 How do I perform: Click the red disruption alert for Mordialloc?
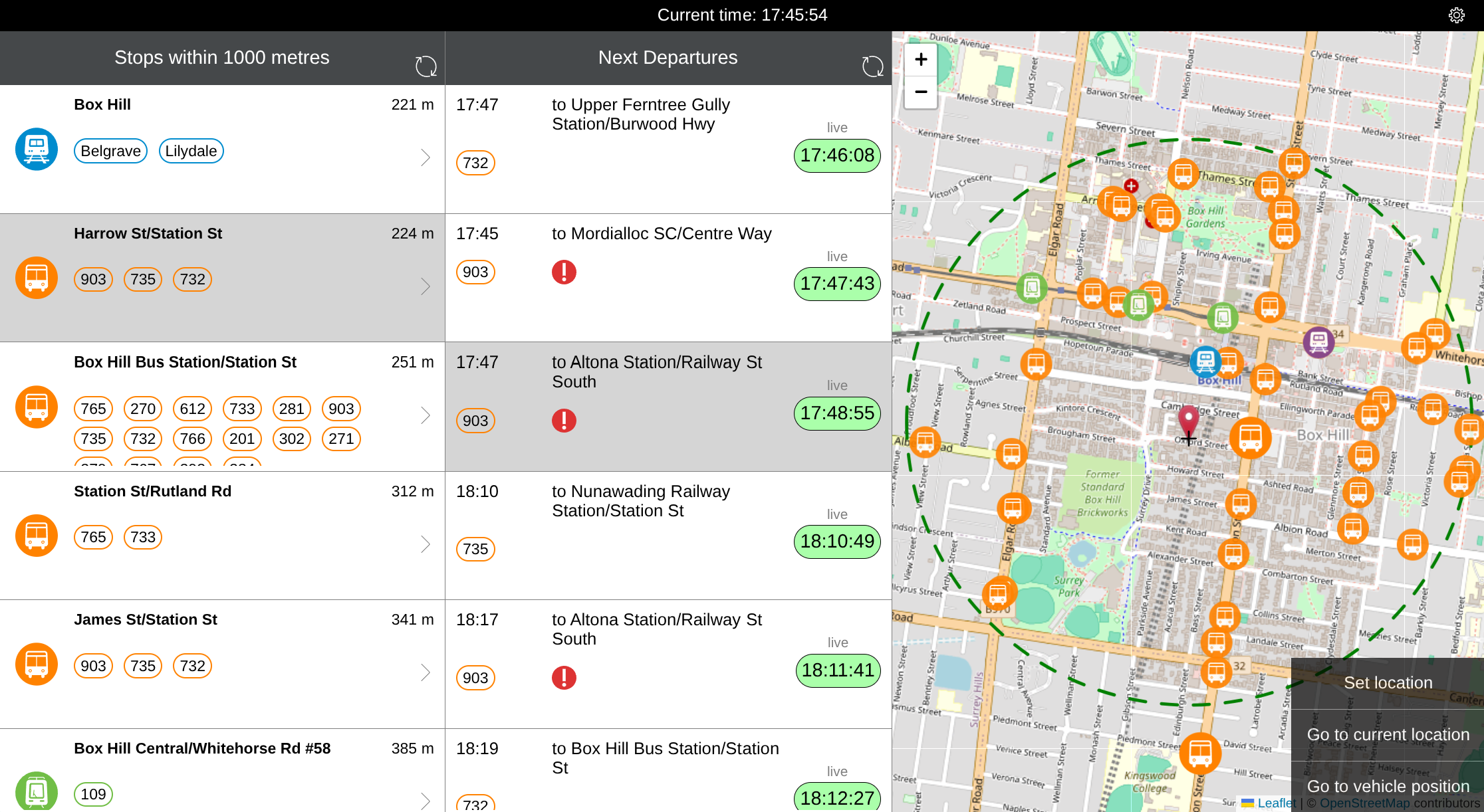(564, 272)
